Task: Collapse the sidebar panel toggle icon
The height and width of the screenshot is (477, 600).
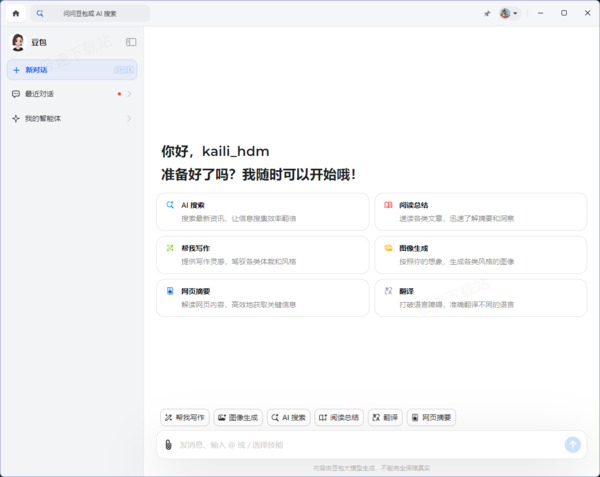Action: tap(131, 42)
